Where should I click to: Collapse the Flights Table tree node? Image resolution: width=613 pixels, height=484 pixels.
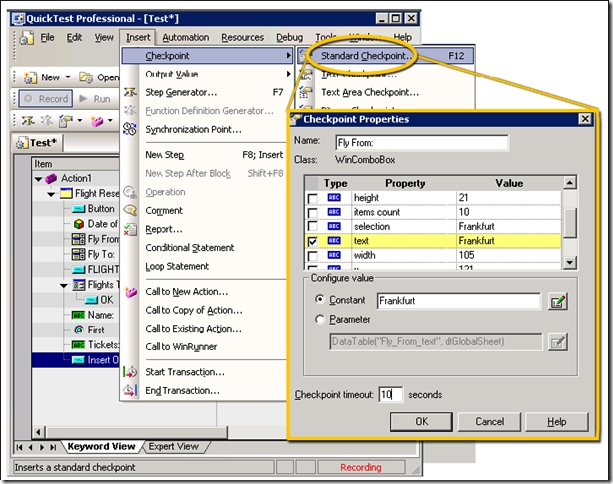pos(64,286)
